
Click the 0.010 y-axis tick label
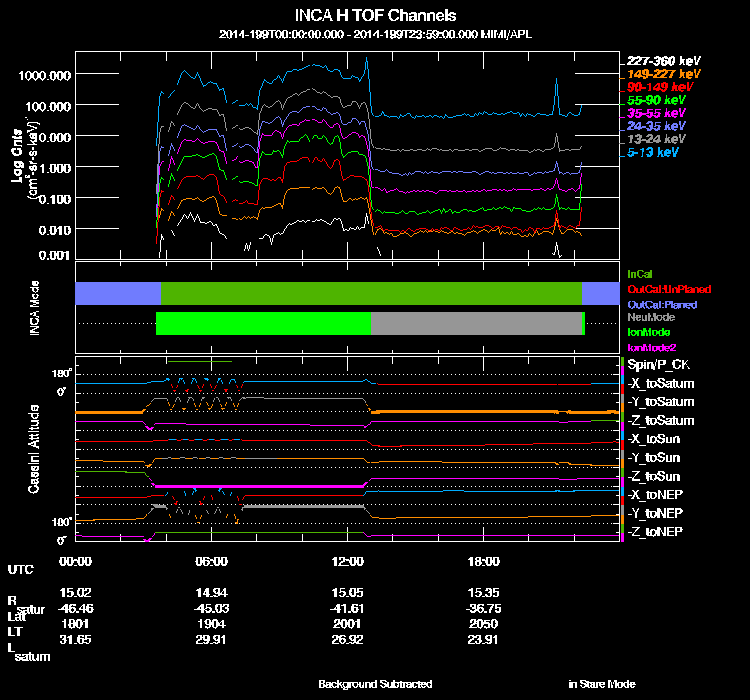click(55, 230)
